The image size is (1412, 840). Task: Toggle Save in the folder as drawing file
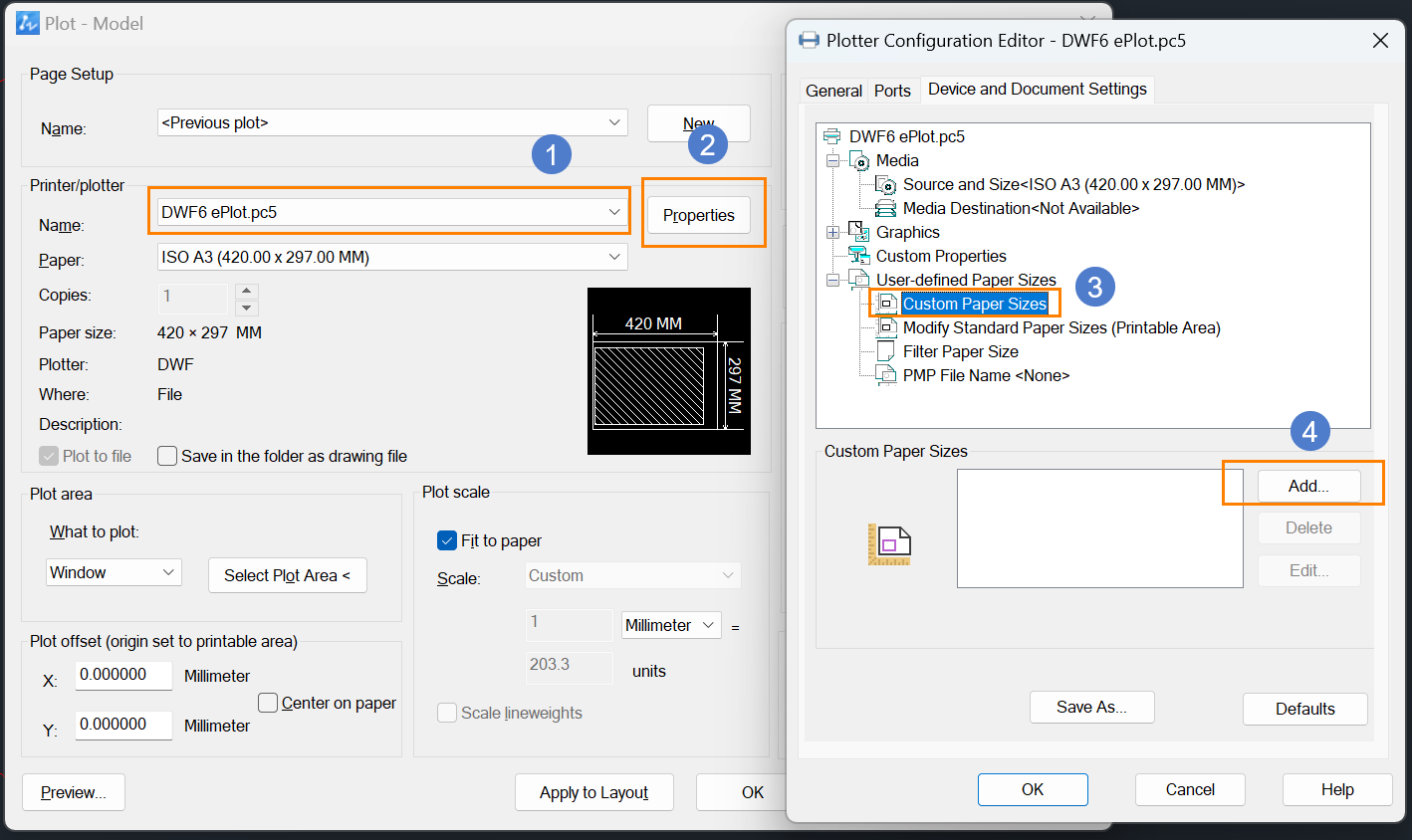[x=167, y=456]
